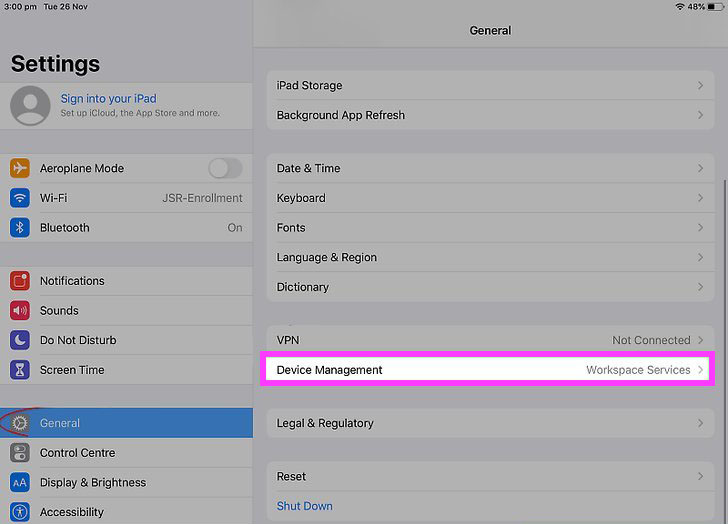Image resolution: width=728 pixels, height=524 pixels.
Task: Select General in the settings sidebar
Action: (126, 423)
